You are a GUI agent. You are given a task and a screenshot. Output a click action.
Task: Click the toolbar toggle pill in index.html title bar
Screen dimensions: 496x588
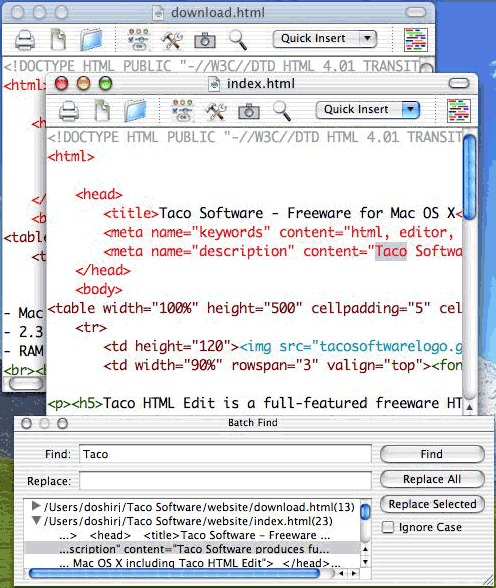click(459, 83)
